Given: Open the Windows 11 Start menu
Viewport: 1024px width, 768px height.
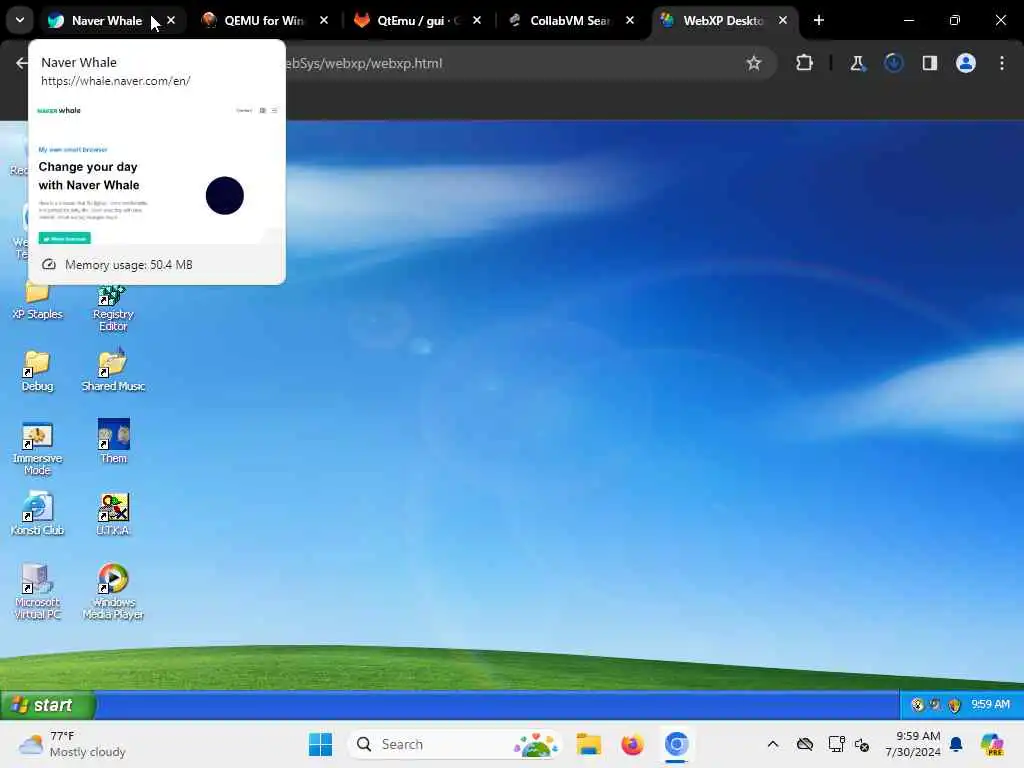Looking at the screenshot, I should [x=320, y=744].
